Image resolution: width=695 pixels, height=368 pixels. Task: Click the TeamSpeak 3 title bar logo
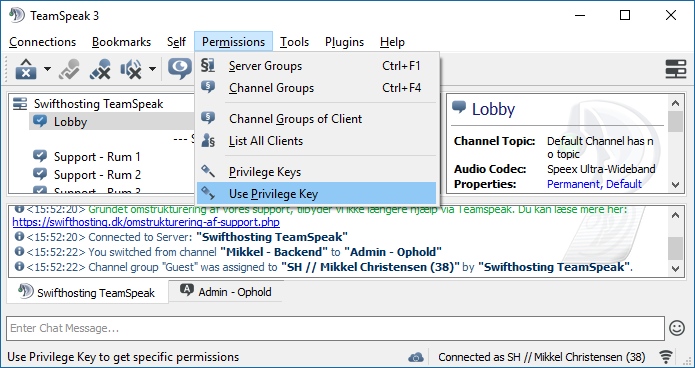click(17, 16)
